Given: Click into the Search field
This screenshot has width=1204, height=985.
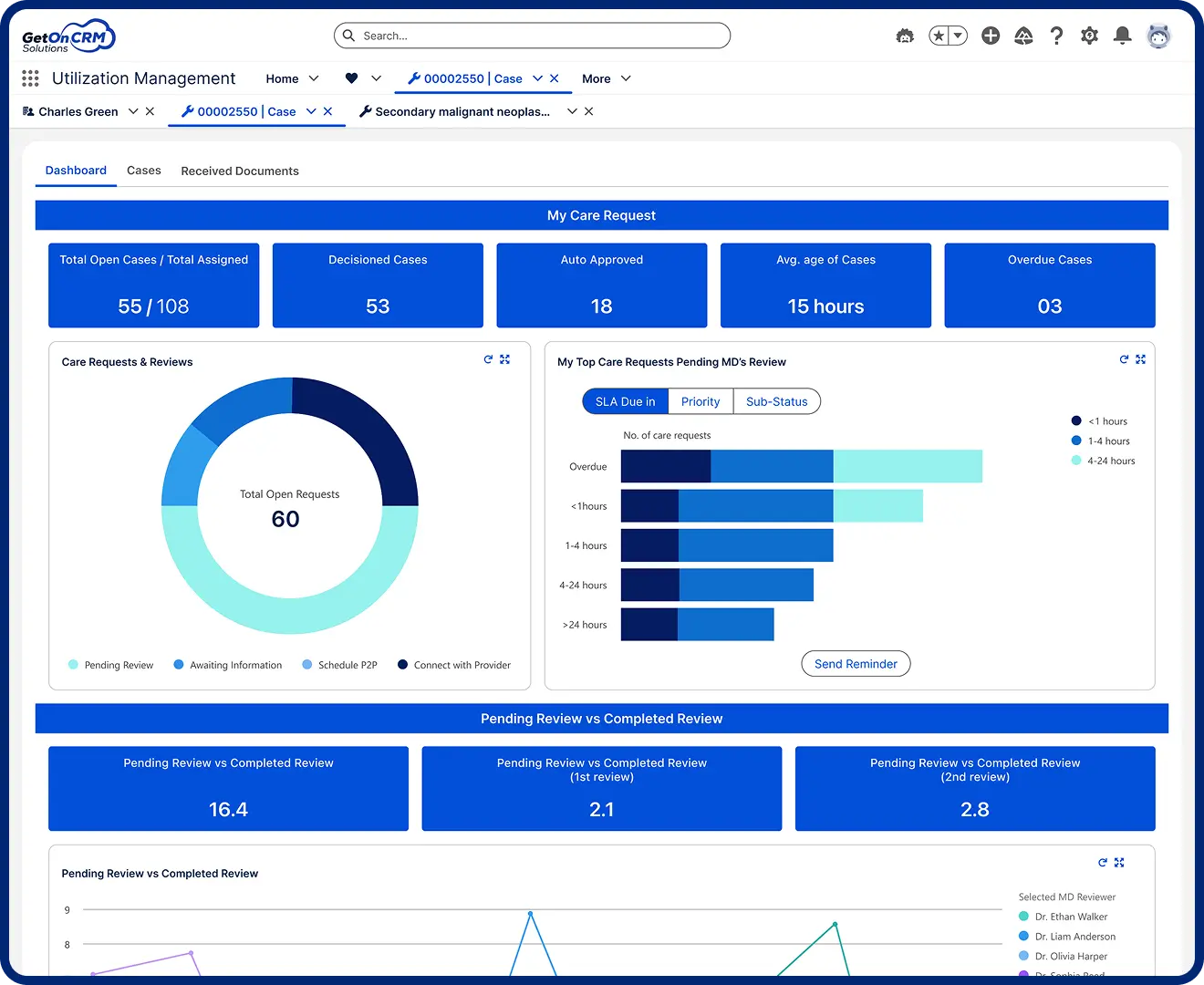Looking at the screenshot, I should [538, 36].
